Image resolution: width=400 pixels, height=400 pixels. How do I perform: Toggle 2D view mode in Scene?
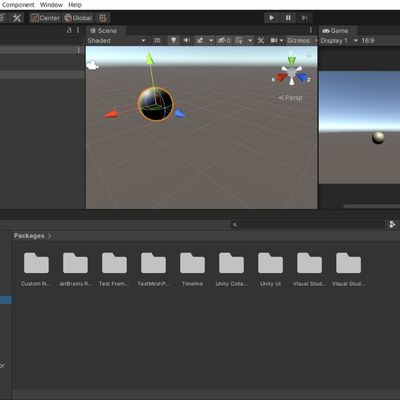(157, 41)
